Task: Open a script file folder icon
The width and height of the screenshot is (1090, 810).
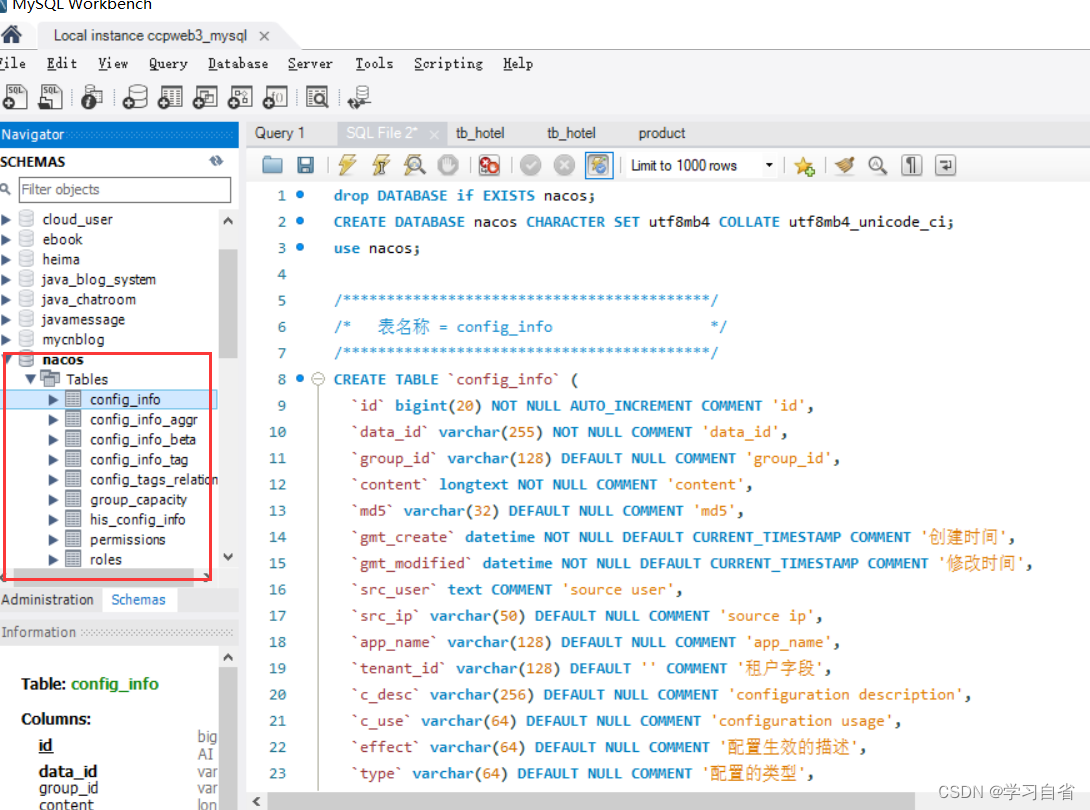Action: coord(272,165)
